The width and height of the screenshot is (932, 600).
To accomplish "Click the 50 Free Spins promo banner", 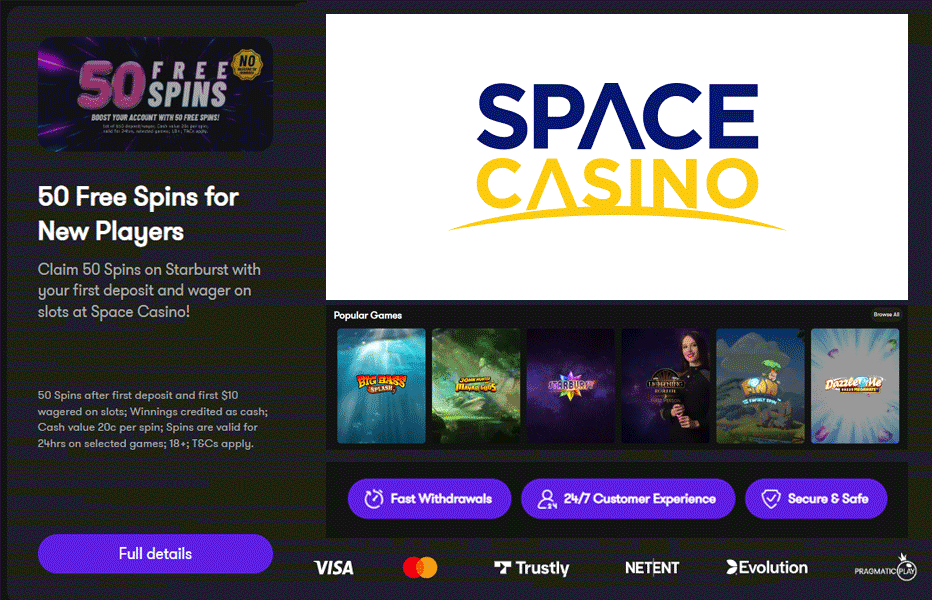I will [155, 94].
